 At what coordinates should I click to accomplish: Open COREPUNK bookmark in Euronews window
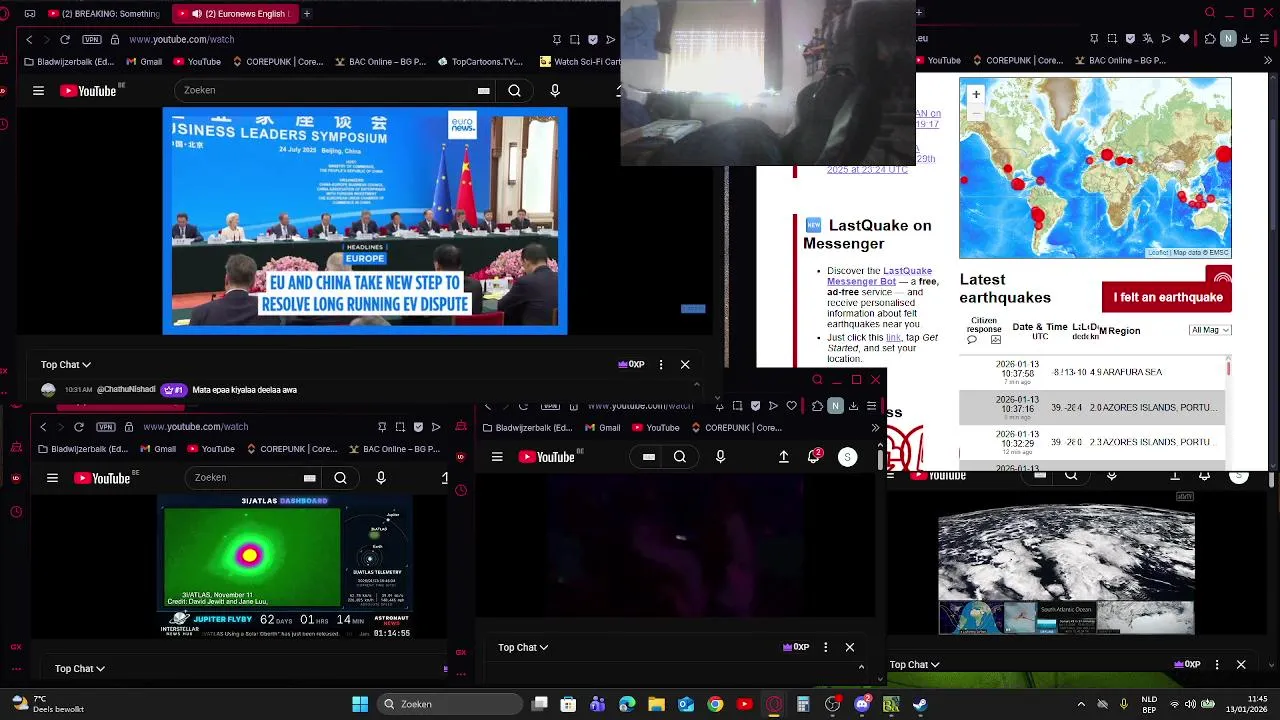pos(277,62)
